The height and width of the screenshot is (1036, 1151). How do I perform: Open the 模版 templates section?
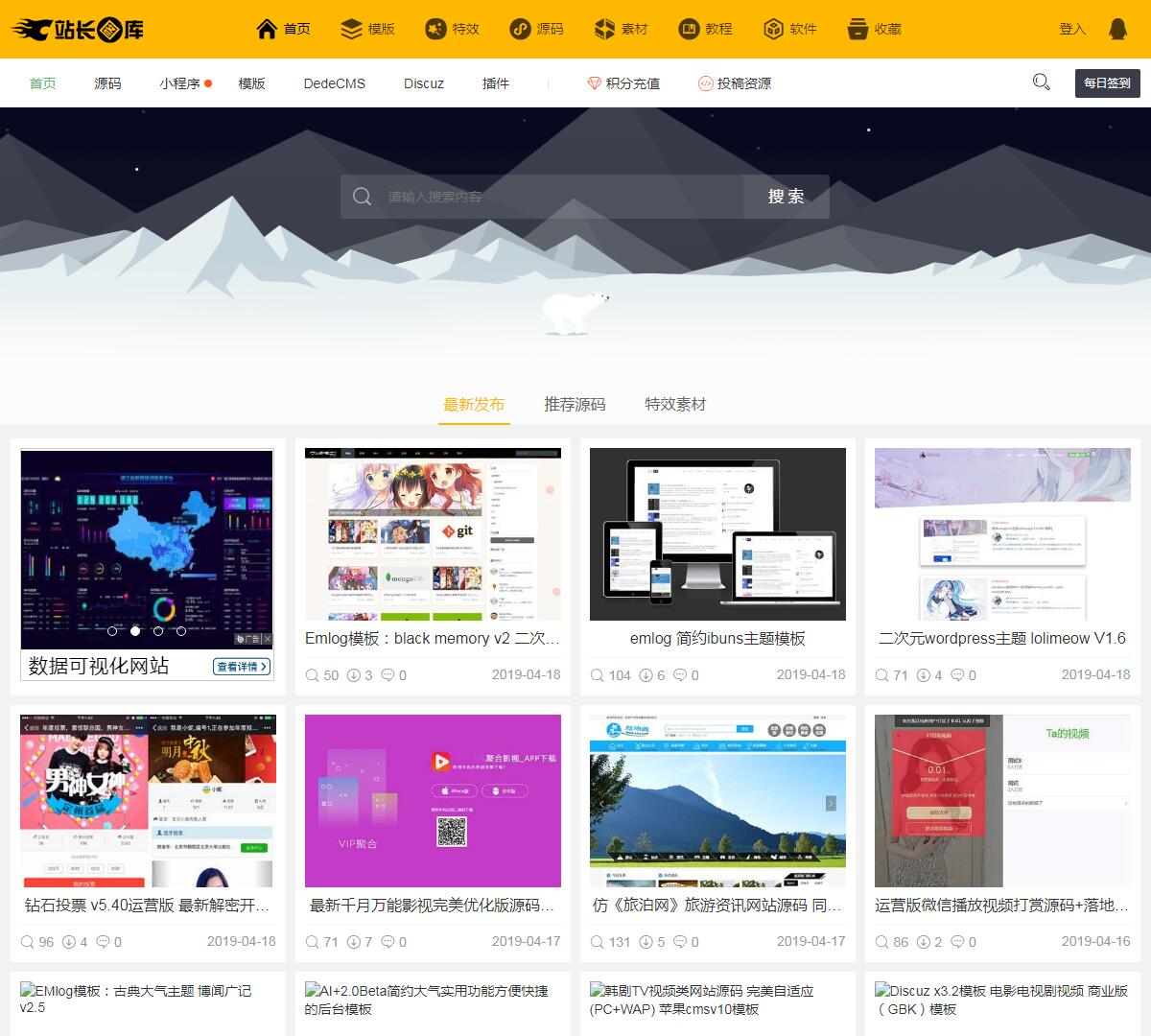367,29
